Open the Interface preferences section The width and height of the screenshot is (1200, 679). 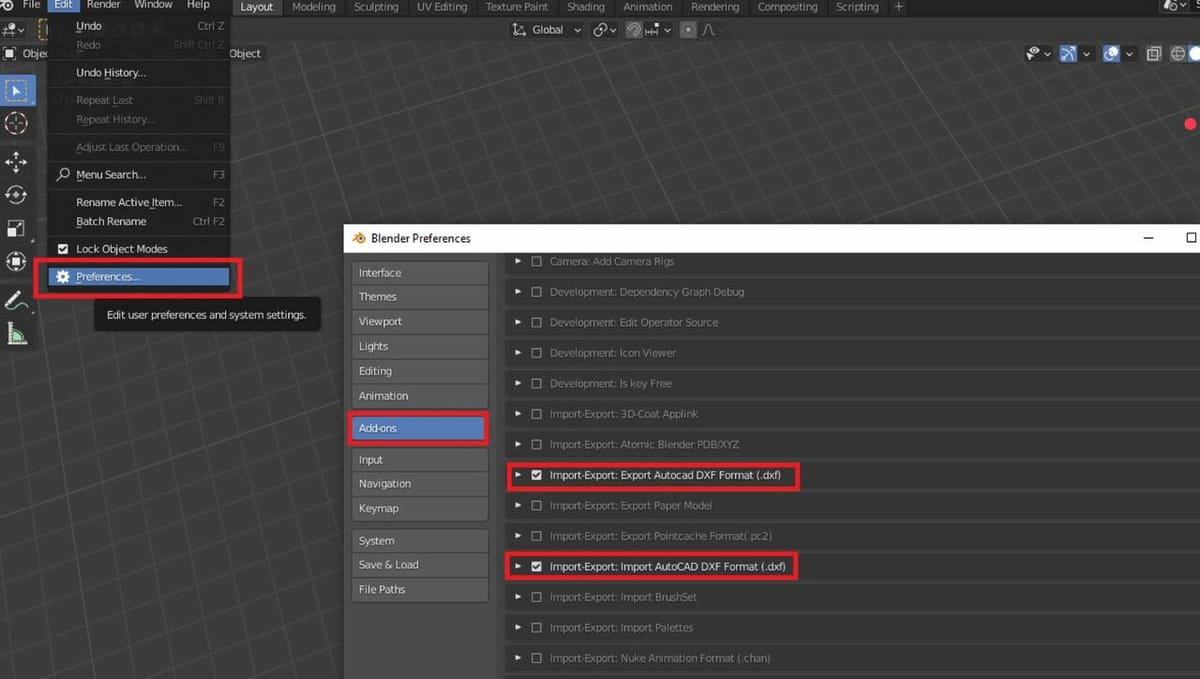point(419,273)
